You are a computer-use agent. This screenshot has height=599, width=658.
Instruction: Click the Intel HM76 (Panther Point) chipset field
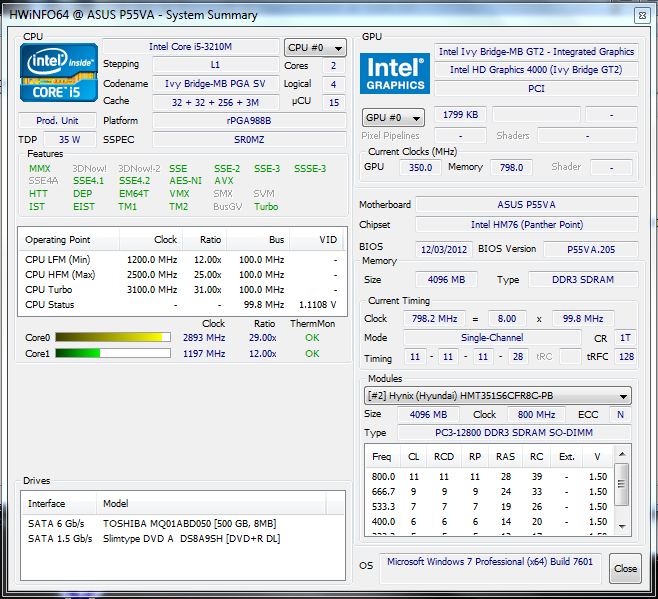(x=527, y=225)
